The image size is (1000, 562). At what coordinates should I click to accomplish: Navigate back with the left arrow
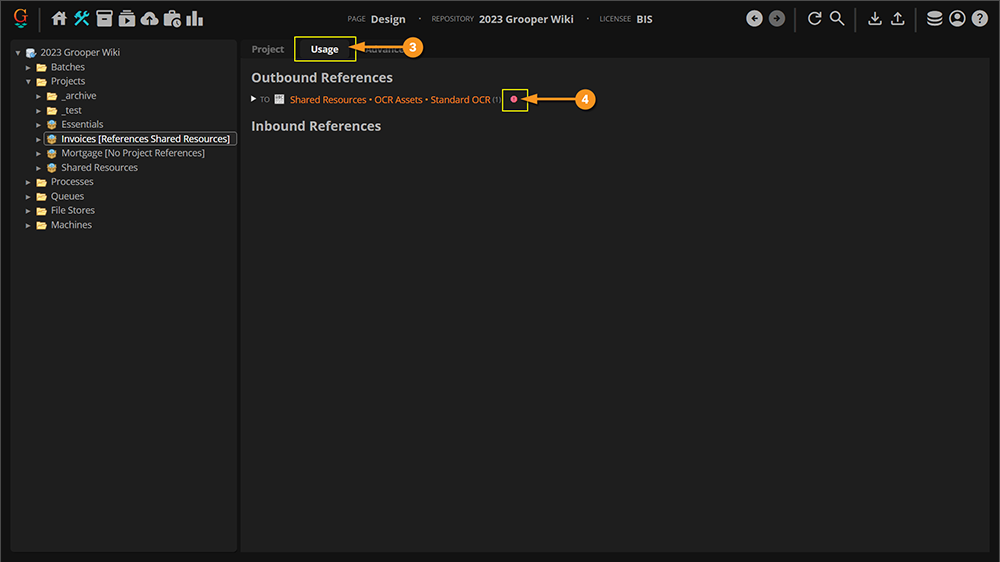754,18
